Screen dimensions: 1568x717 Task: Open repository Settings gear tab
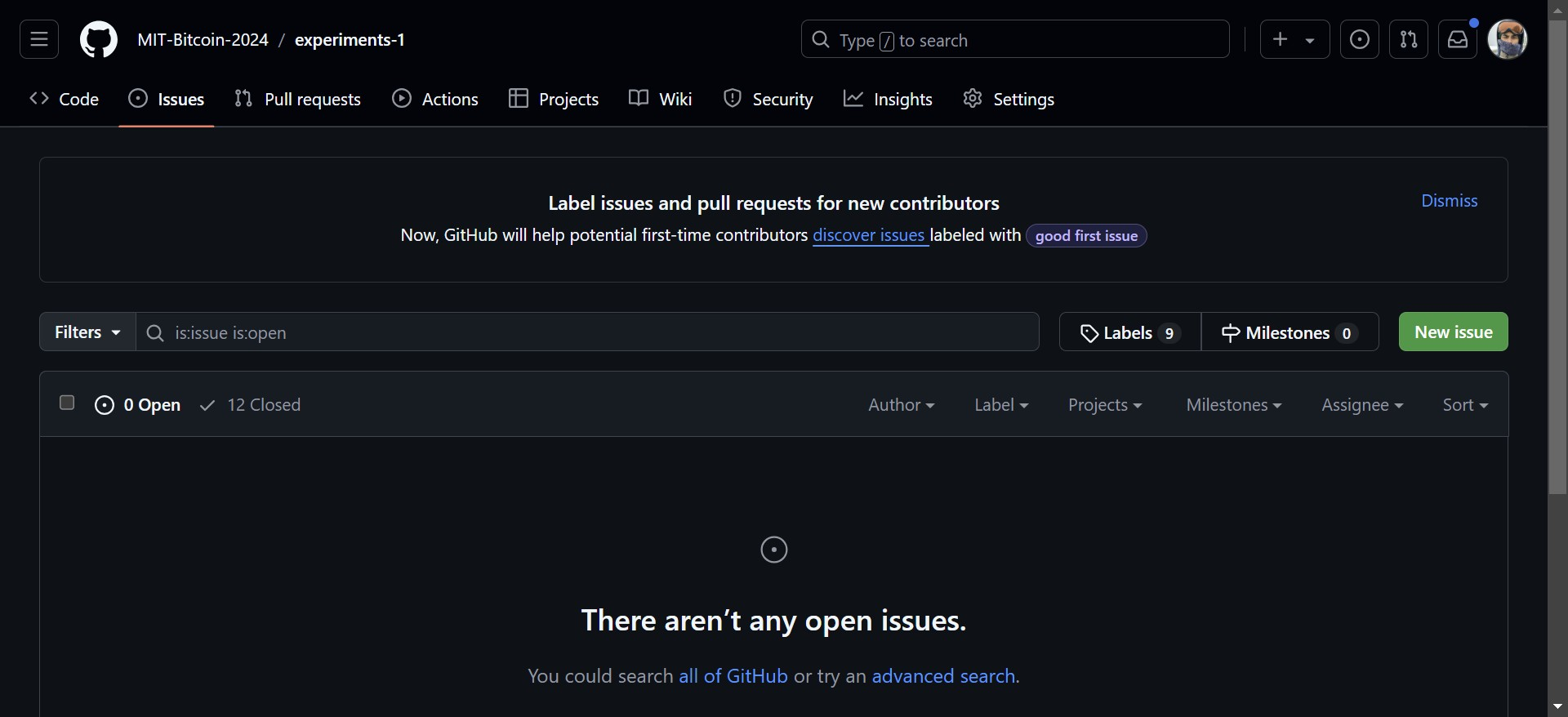point(1008,99)
